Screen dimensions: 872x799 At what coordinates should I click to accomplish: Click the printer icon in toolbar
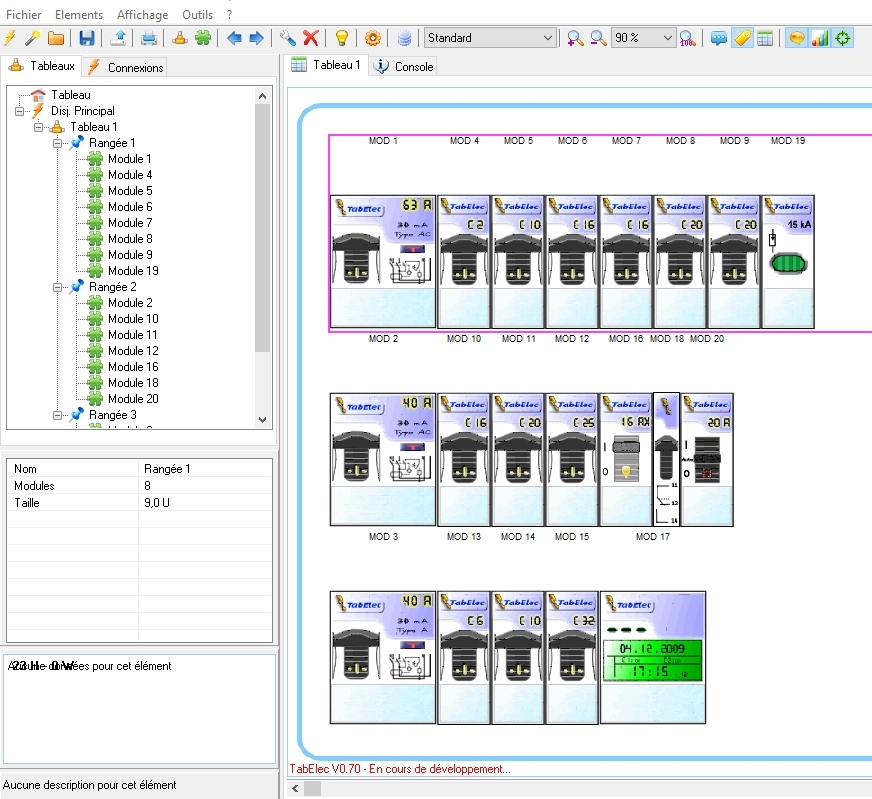[149, 38]
